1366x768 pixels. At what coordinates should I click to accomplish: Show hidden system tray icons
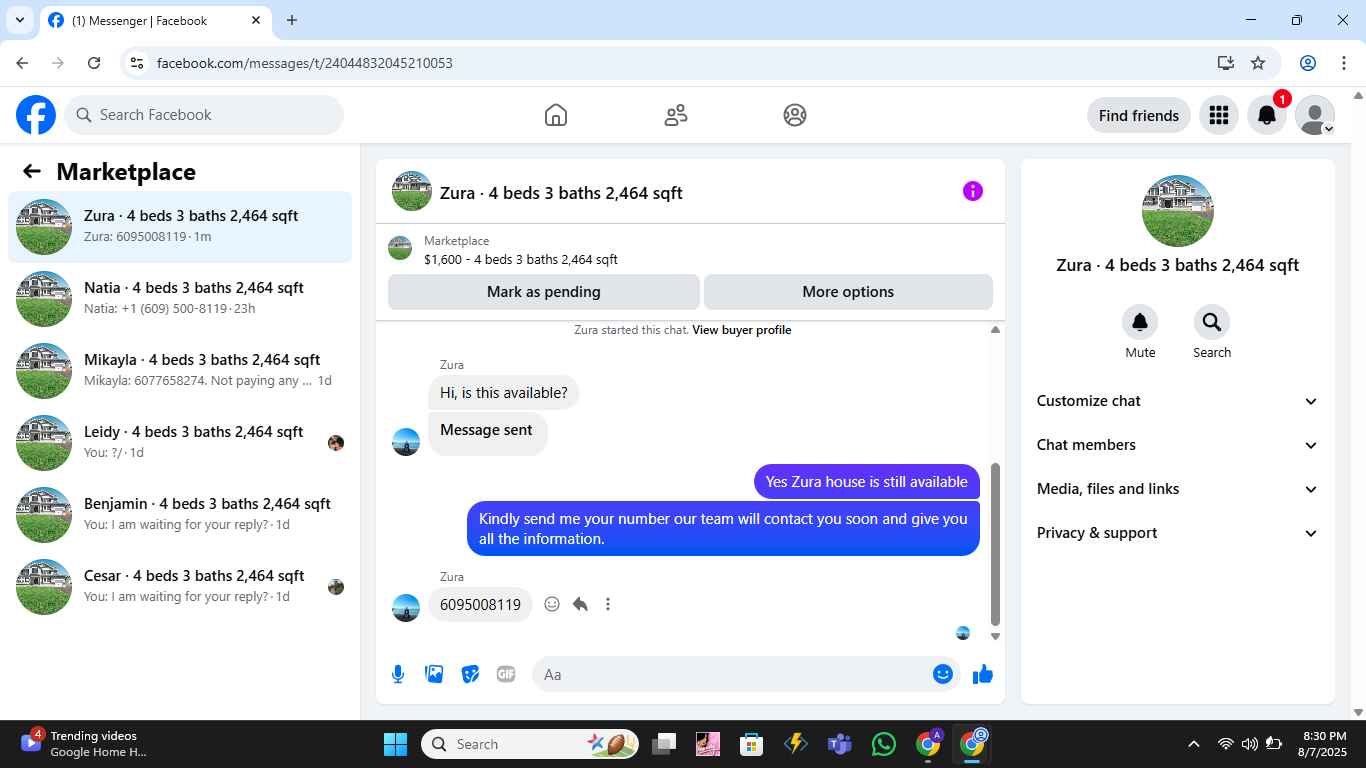point(1193,744)
